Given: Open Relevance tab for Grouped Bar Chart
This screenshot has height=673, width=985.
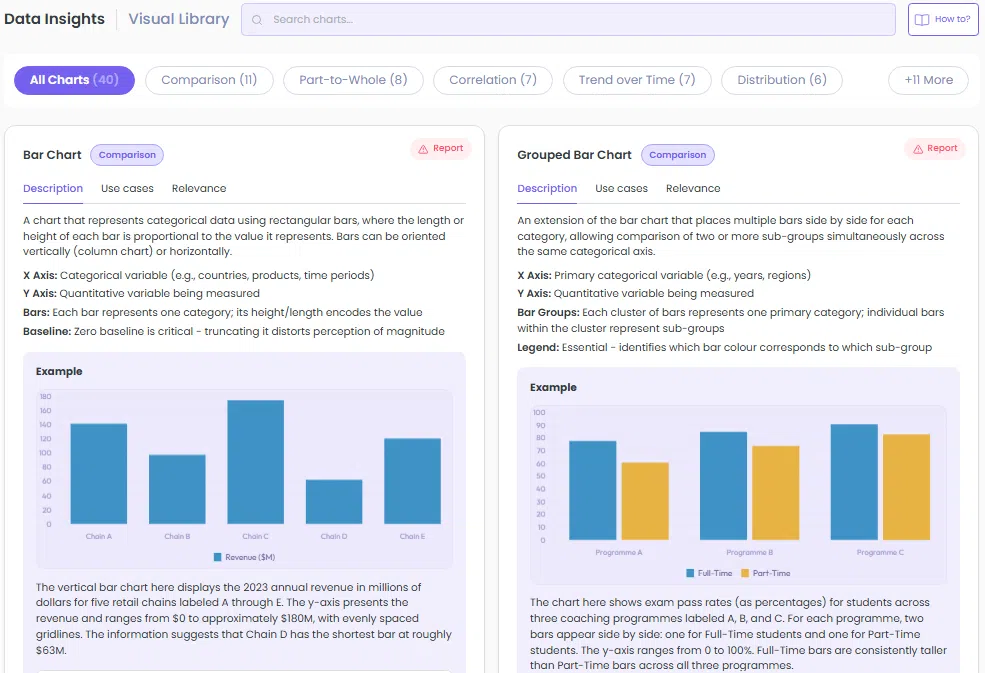Looking at the screenshot, I should (x=693, y=189).
